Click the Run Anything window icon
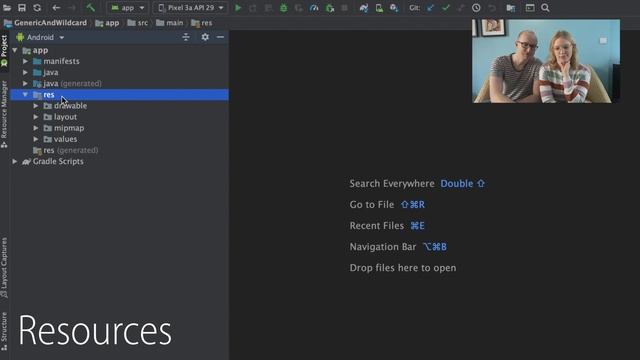Viewport: 640px width, 360px height. 530,8
